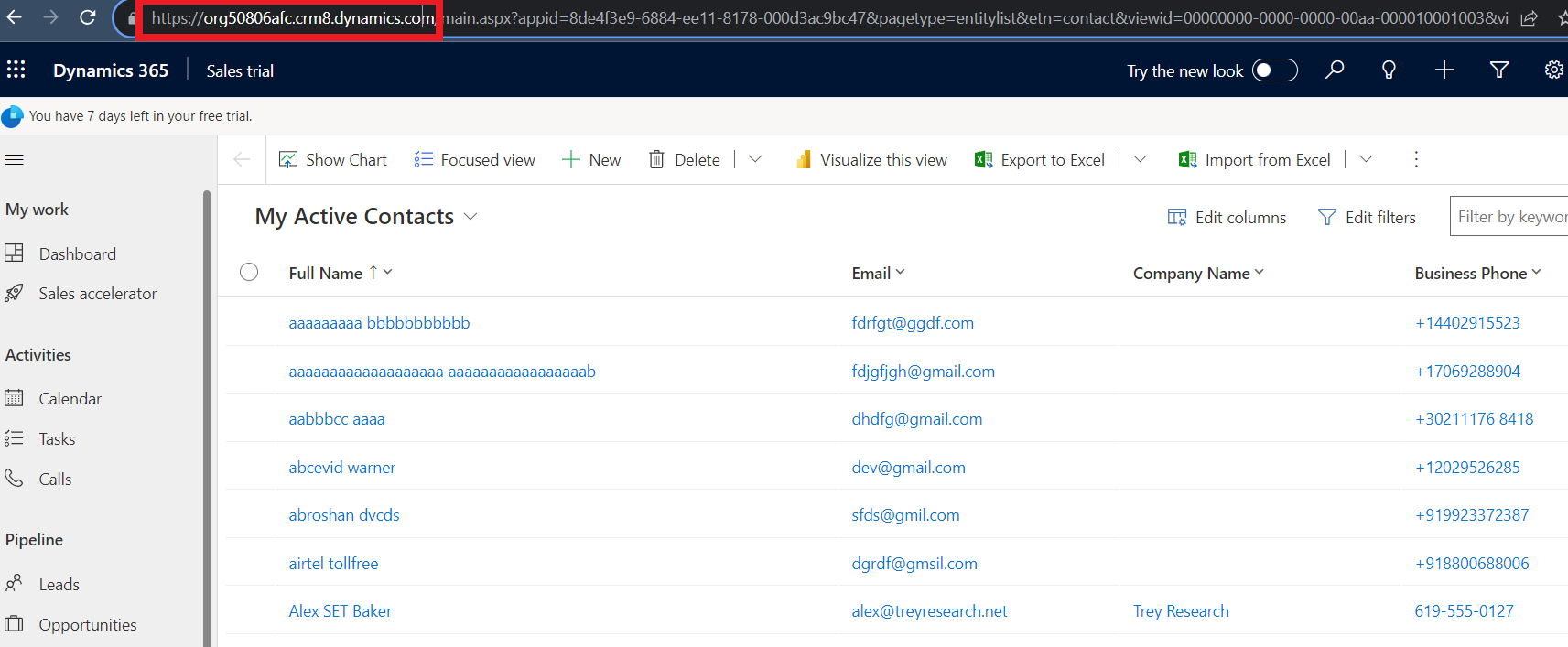Click email sfds@gmil.com

[905, 514]
